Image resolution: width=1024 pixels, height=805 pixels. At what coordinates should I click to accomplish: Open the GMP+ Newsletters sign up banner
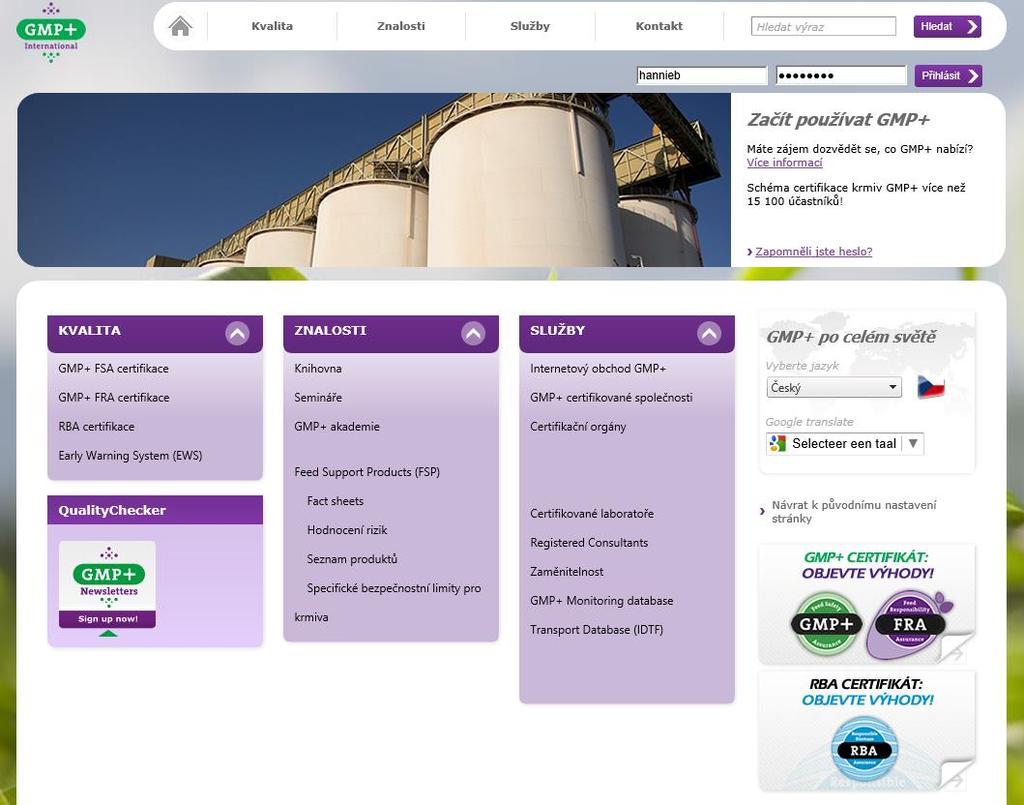coord(107,584)
